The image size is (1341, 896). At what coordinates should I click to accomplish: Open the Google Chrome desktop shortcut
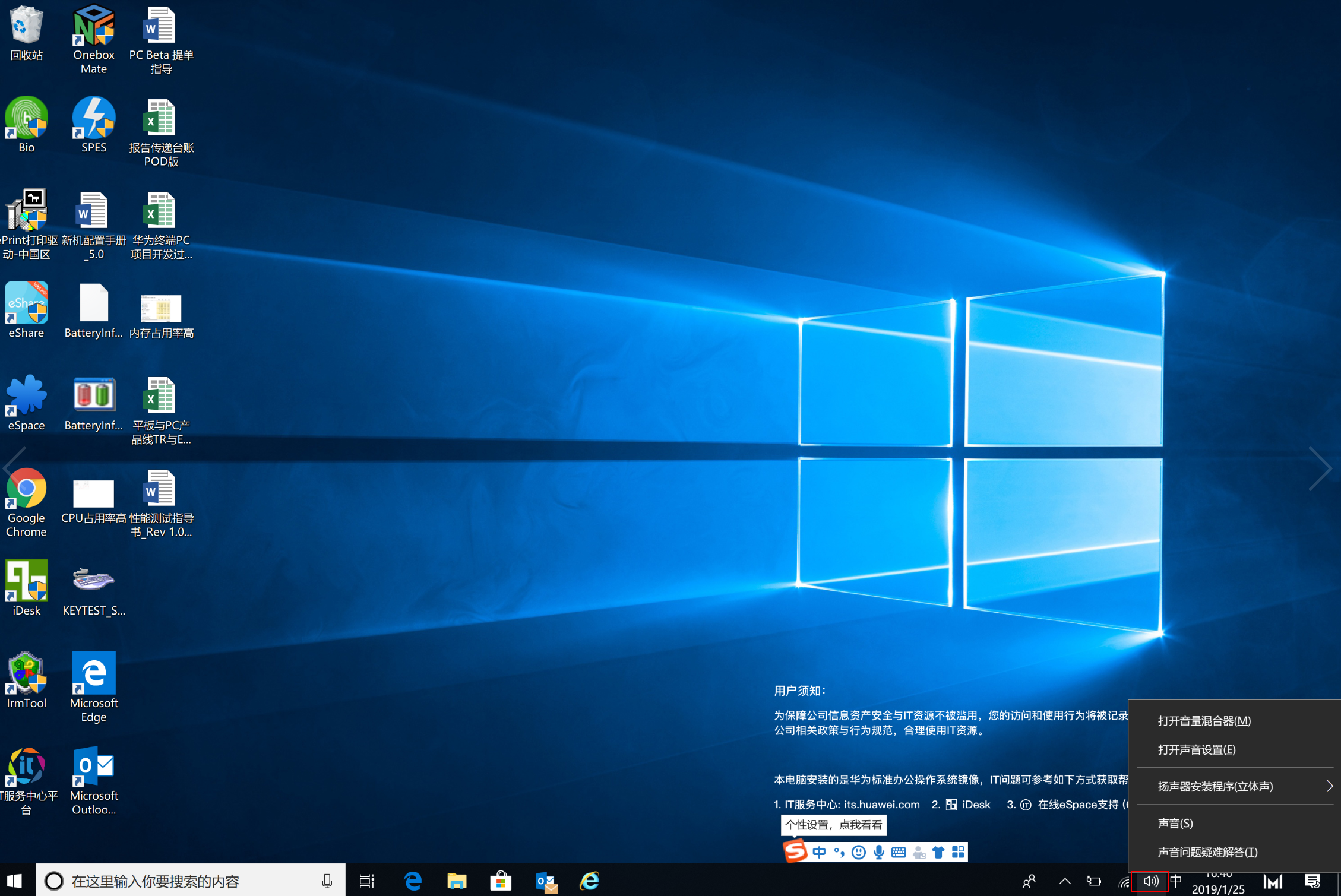(26, 489)
